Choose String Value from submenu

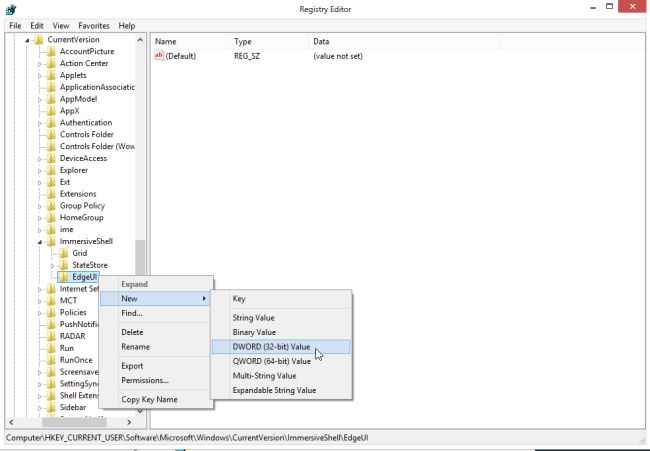pos(281,318)
